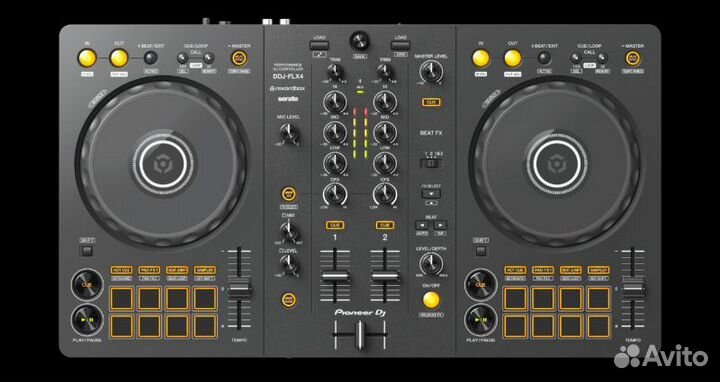Viewport: 720px width, 382px height.
Task: Click the channel 1 LOW EQ knob
Action: [x=335, y=163]
